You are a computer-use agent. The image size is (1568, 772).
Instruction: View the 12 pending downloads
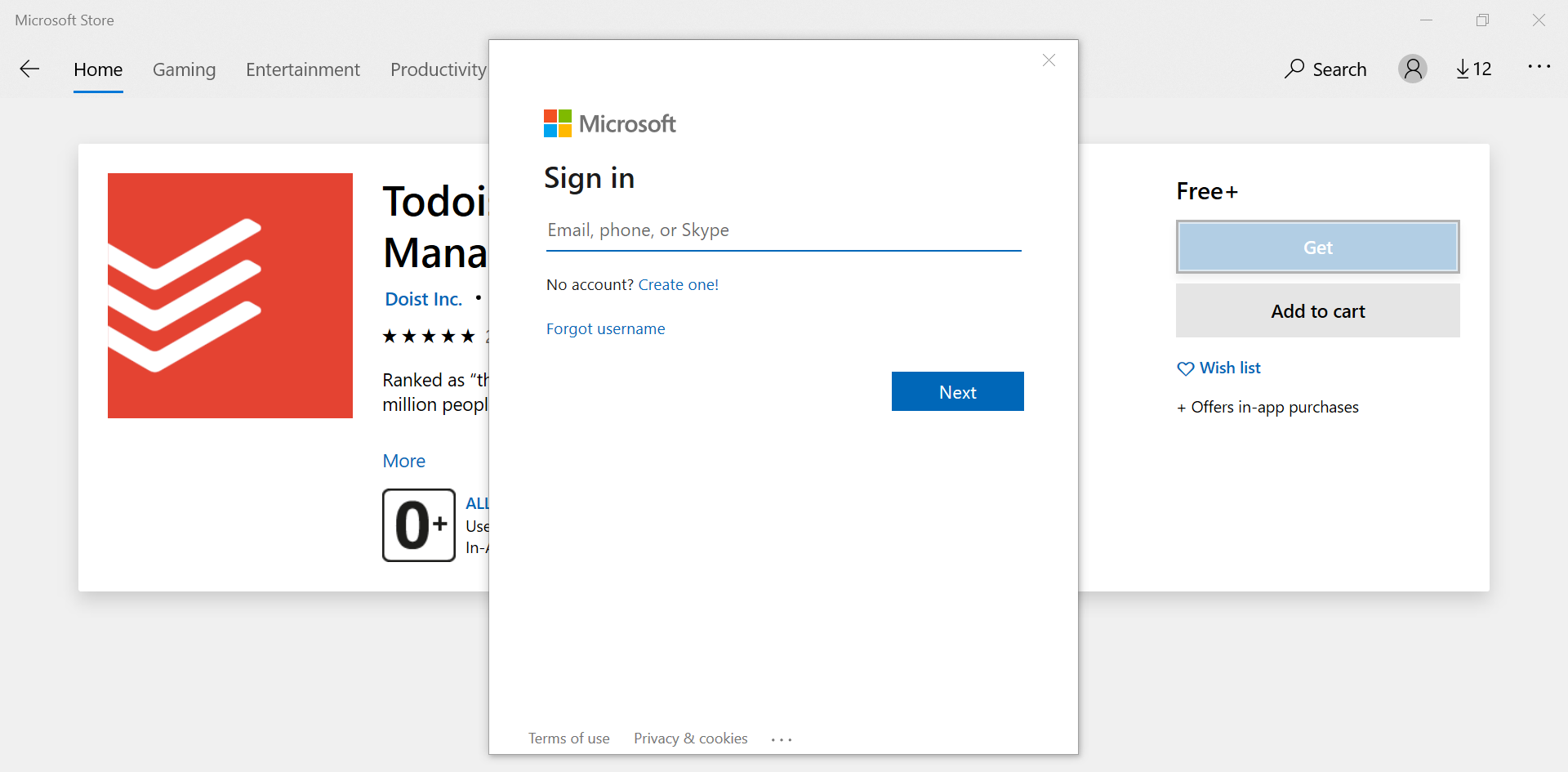point(1473,69)
